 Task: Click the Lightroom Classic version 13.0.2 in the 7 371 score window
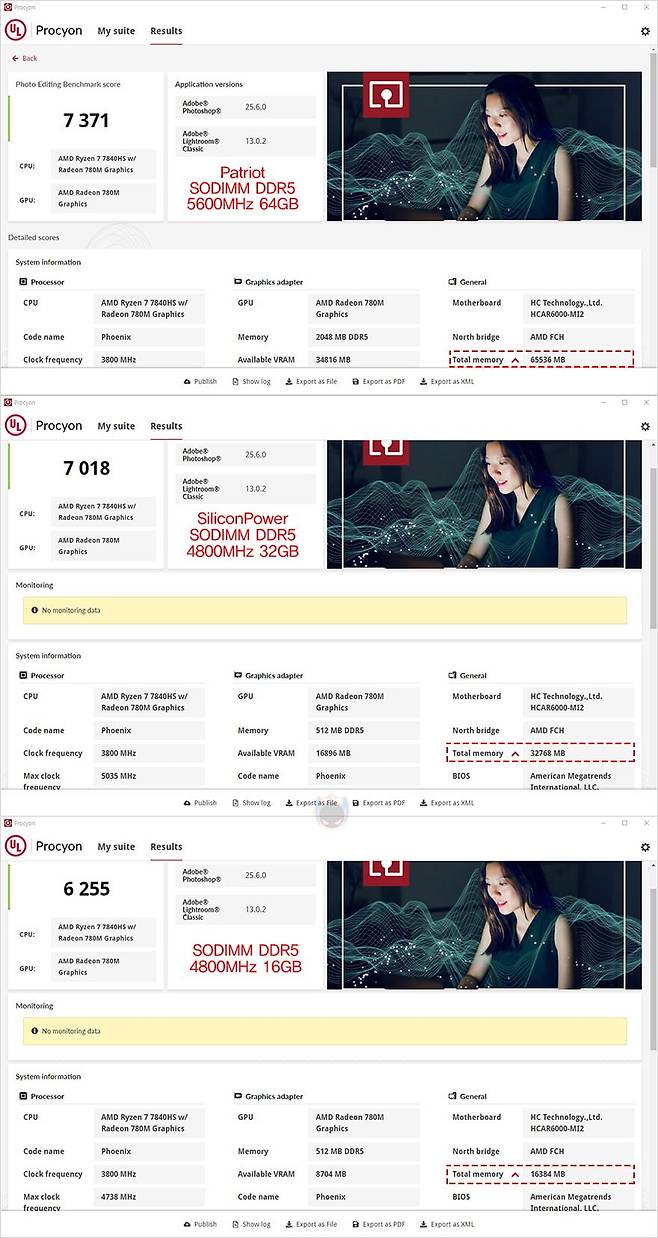(256, 141)
